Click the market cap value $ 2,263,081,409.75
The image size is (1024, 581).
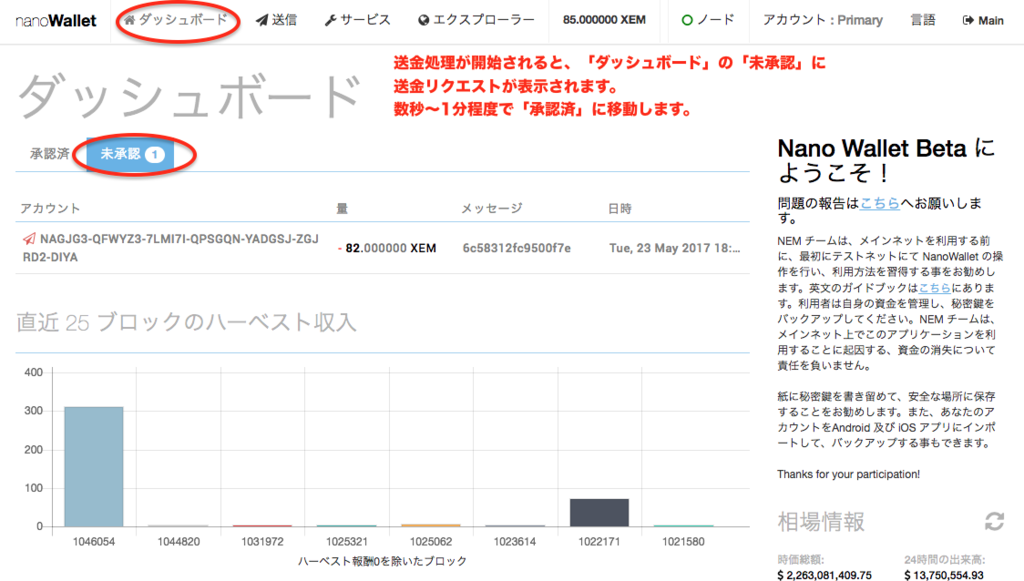(824, 575)
